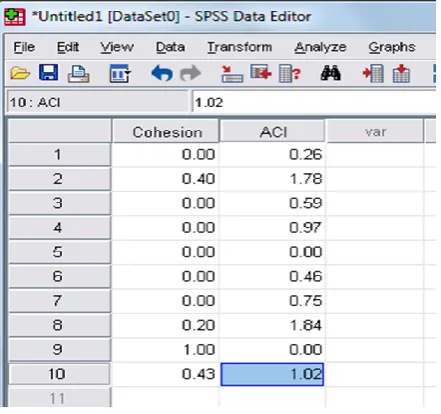Open the Graphs menu
The width and height of the screenshot is (441, 414).
point(392,47)
